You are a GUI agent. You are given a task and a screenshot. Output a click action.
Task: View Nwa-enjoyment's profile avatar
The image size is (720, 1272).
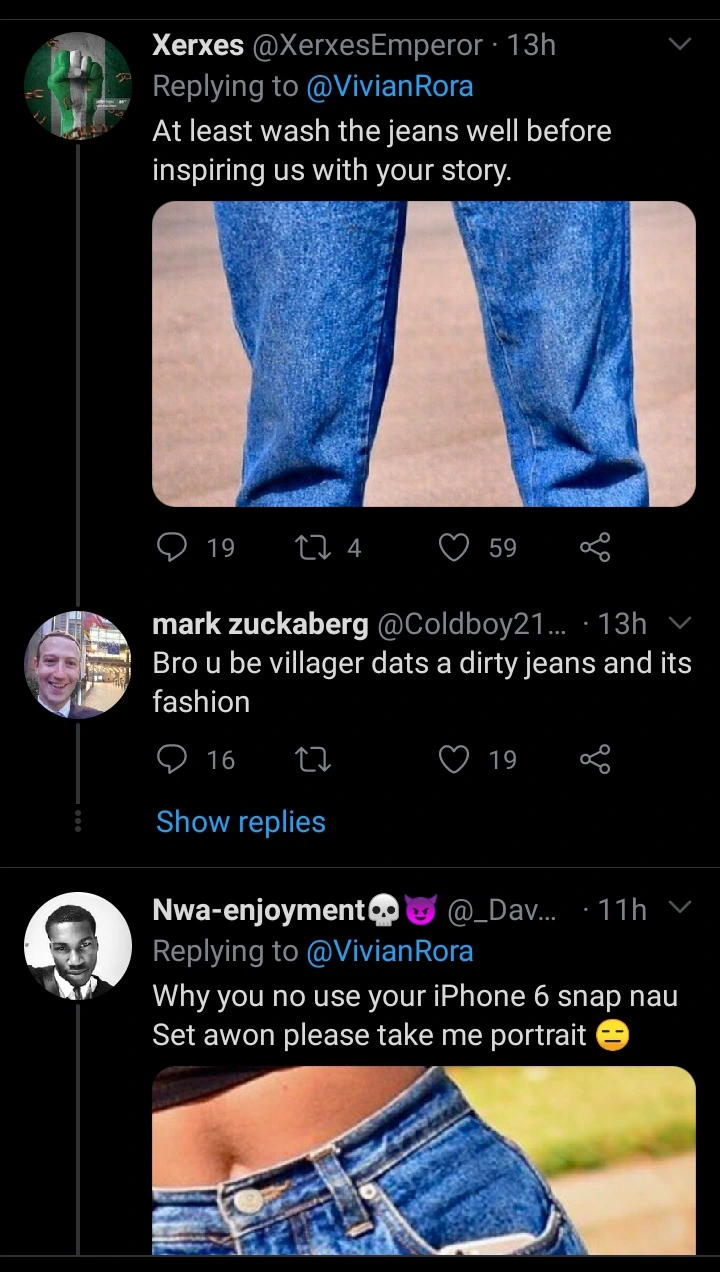78,946
